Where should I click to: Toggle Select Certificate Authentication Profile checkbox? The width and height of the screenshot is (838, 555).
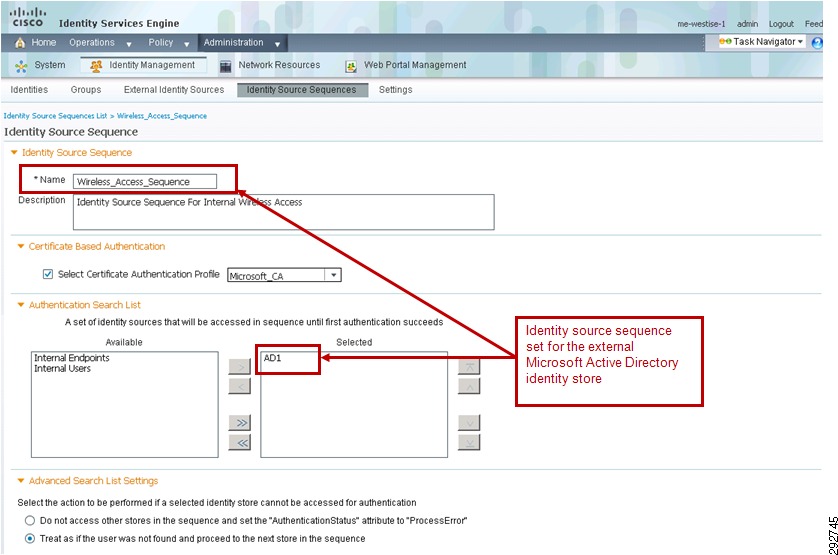(x=48, y=274)
